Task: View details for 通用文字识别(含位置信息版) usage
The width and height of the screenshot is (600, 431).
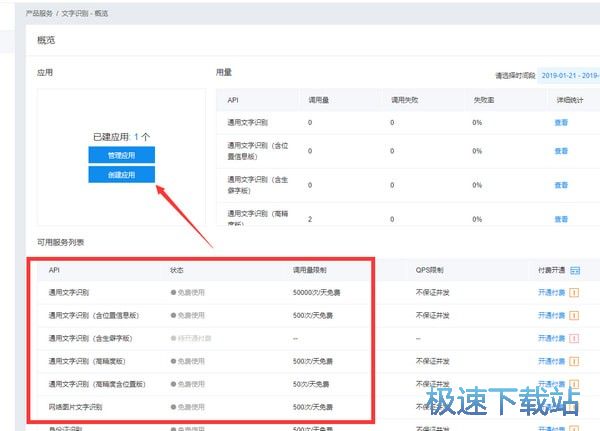Action: tap(561, 151)
